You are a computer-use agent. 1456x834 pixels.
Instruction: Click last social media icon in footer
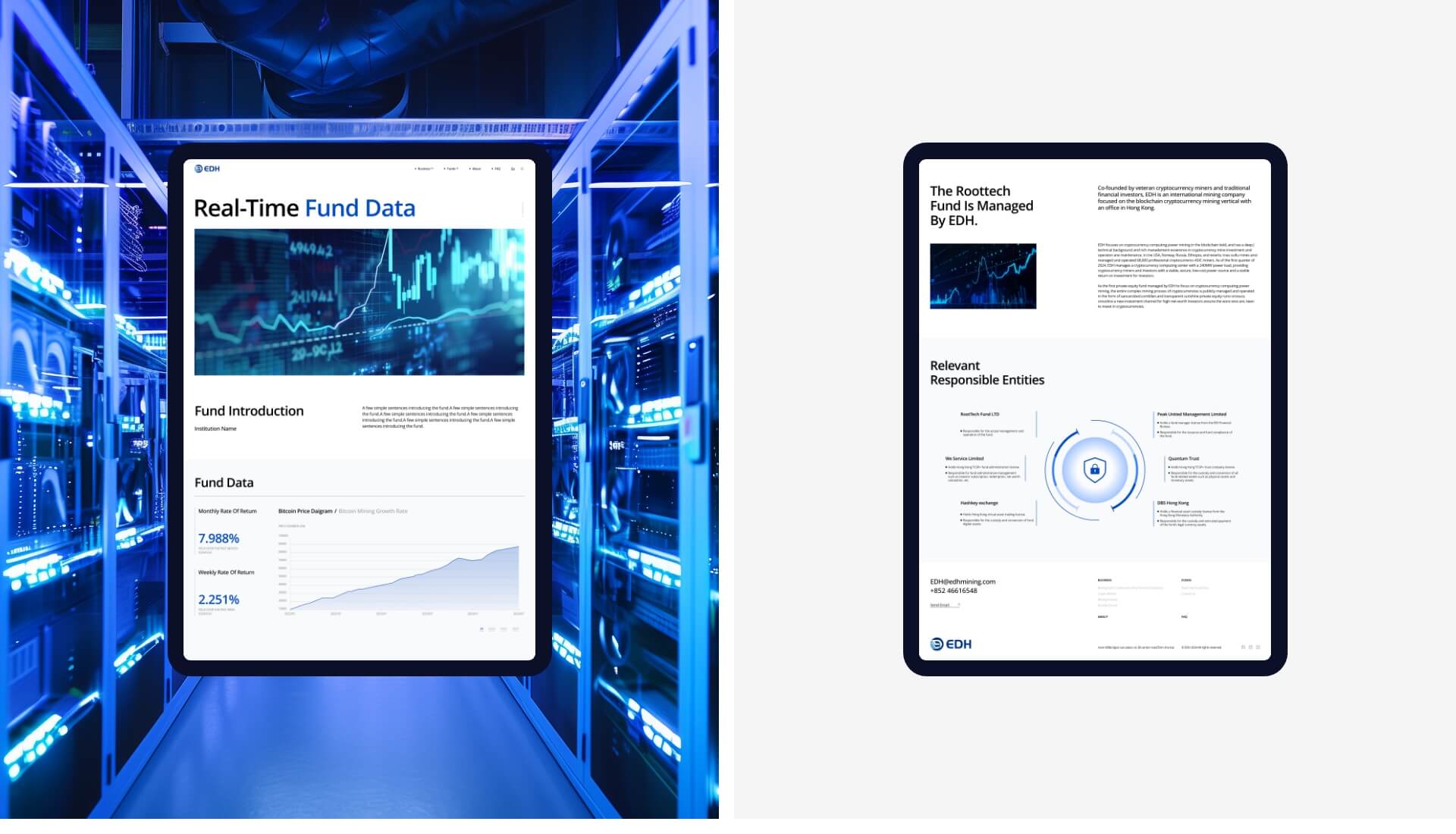coord(1258,647)
